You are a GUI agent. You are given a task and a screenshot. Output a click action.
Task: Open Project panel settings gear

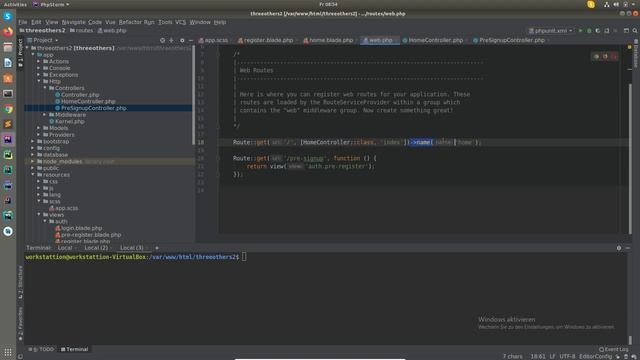click(182, 40)
